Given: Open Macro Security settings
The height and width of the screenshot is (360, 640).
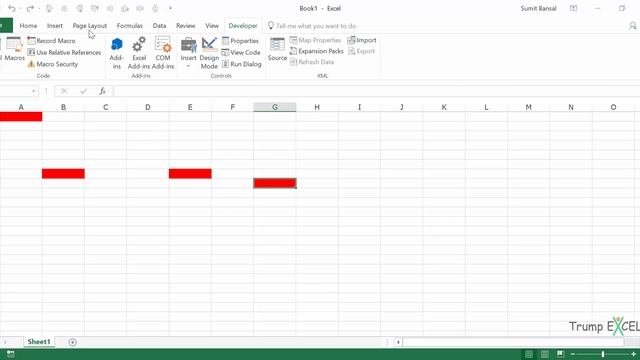Looking at the screenshot, I should click(53, 64).
